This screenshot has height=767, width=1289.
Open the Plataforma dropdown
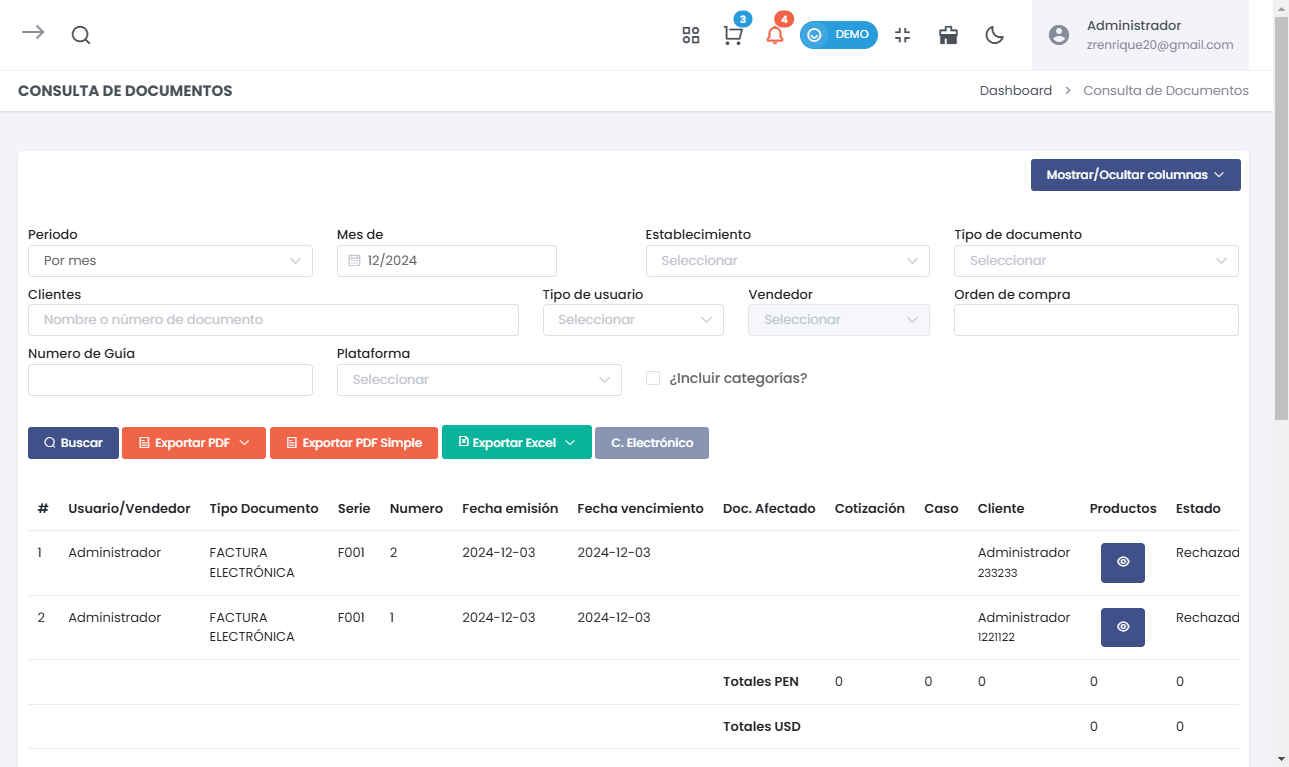tap(479, 380)
